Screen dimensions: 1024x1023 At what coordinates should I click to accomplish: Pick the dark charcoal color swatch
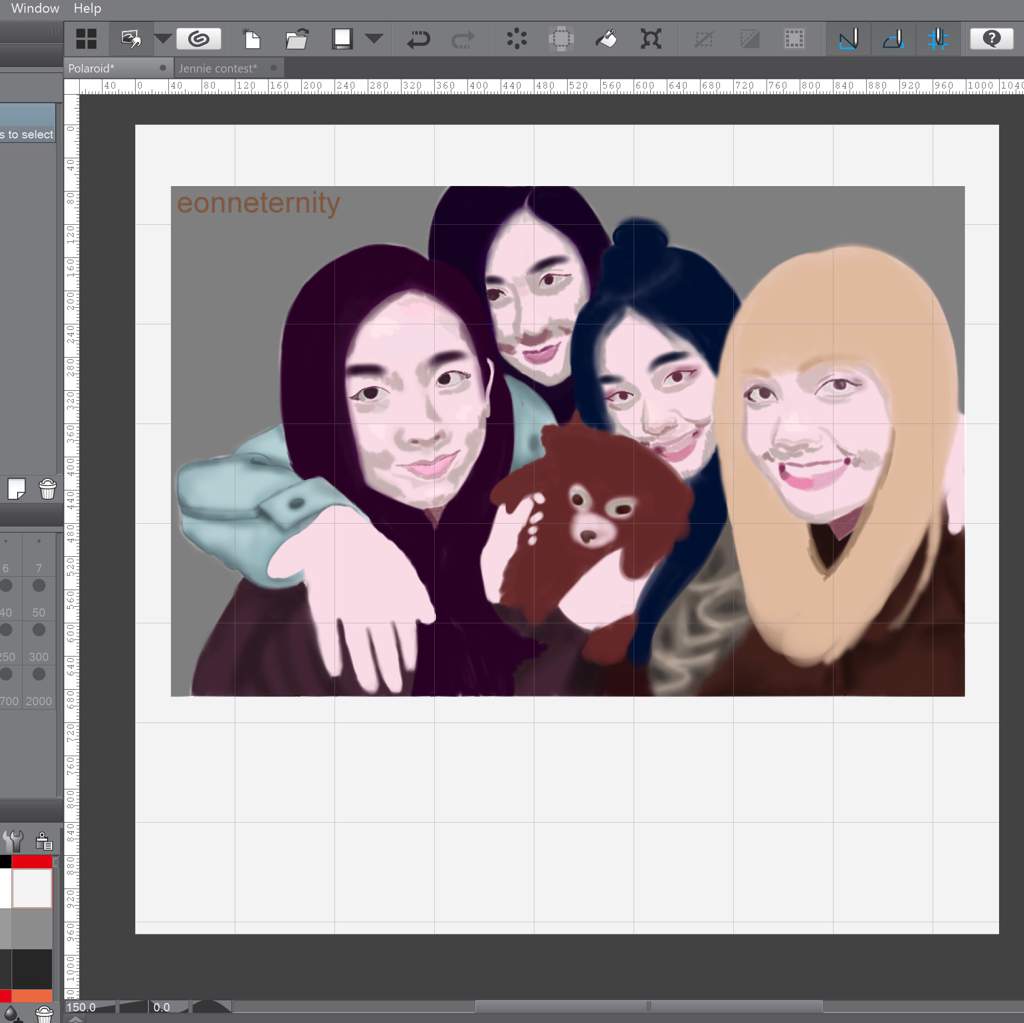coord(31,969)
